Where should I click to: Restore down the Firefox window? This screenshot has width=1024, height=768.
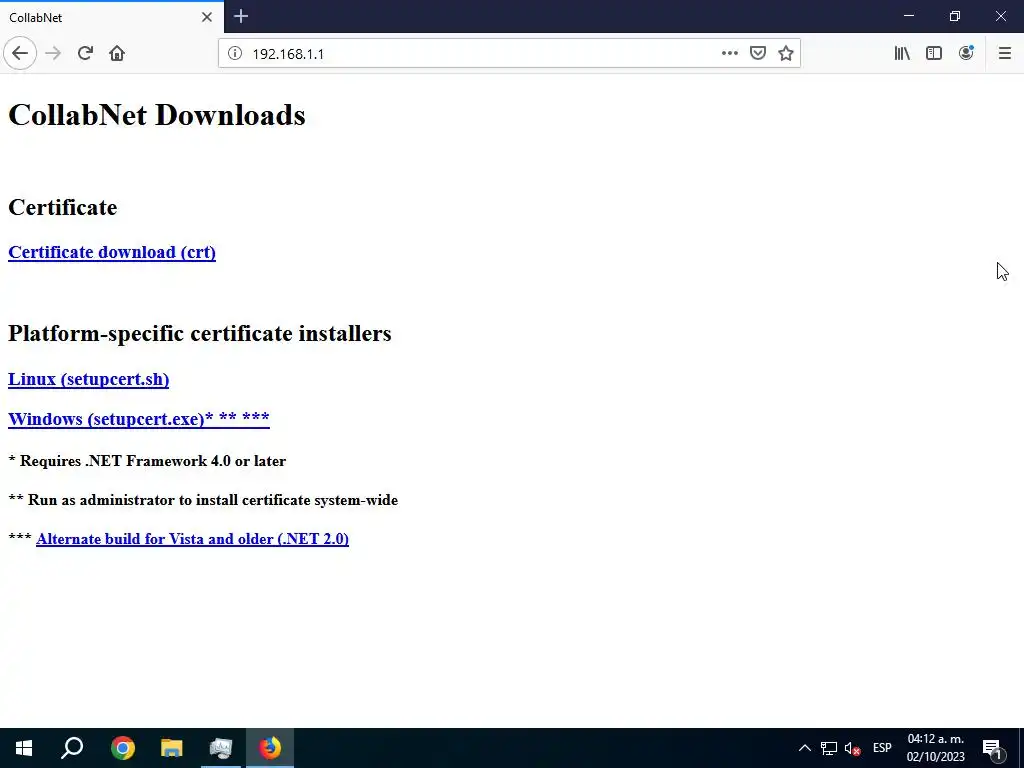pos(955,16)
